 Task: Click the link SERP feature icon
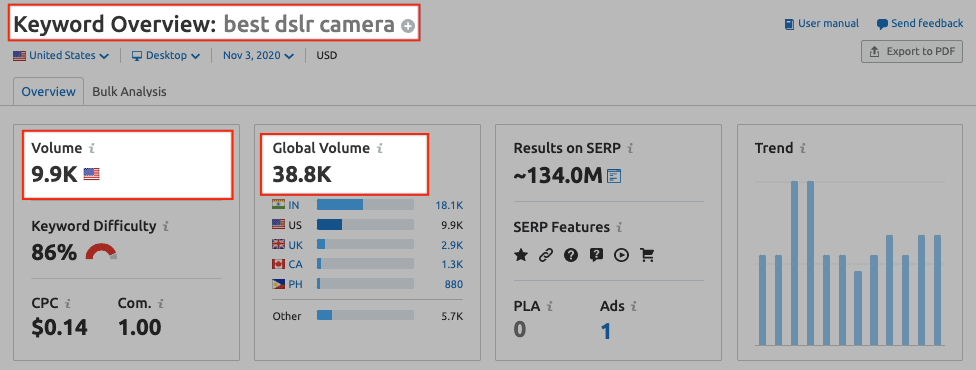tap(546, 255)
